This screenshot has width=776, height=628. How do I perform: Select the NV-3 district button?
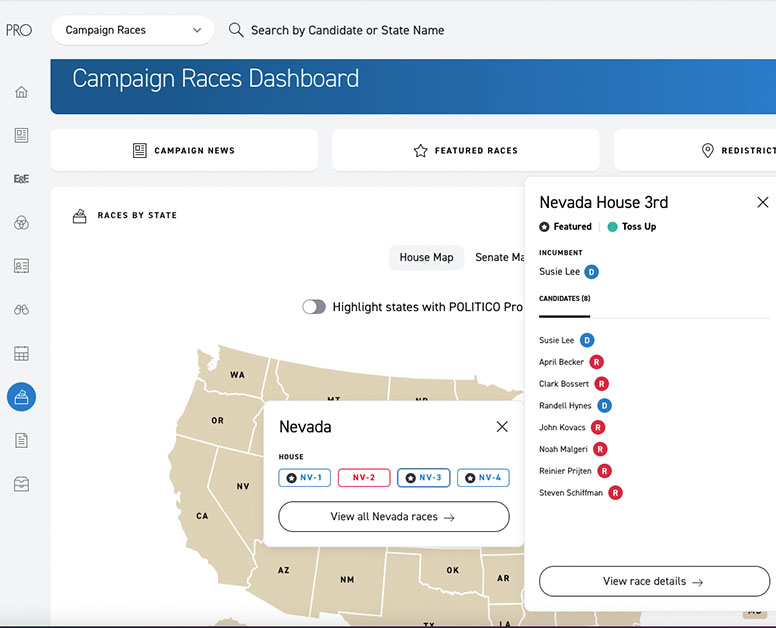click(x=424, y=478)
